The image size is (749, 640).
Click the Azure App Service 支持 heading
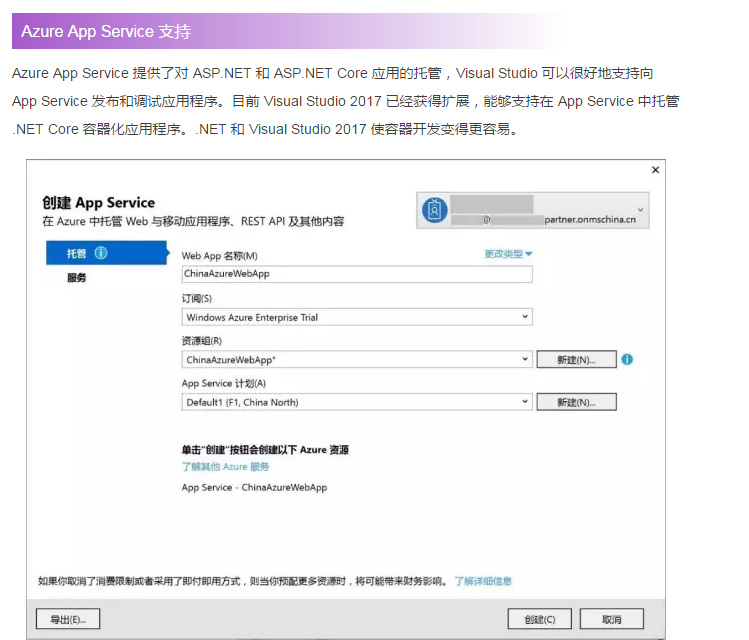(x=106, y=32)
